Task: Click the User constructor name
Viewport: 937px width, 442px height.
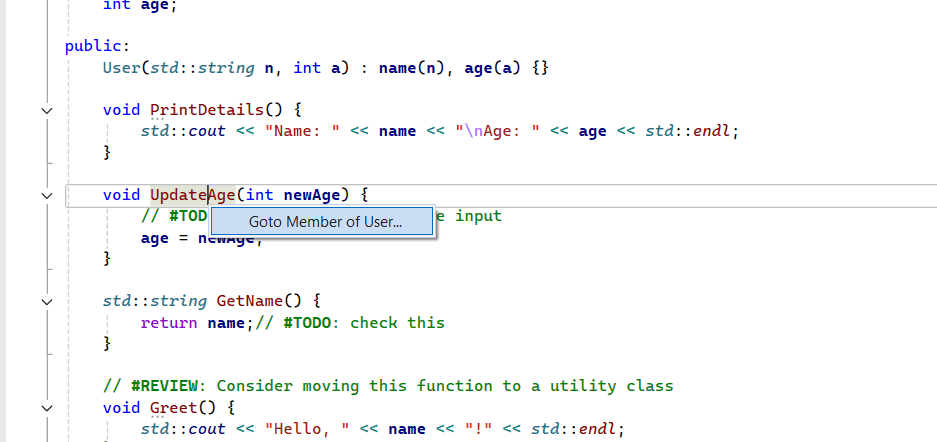Action: coord(121,68)
